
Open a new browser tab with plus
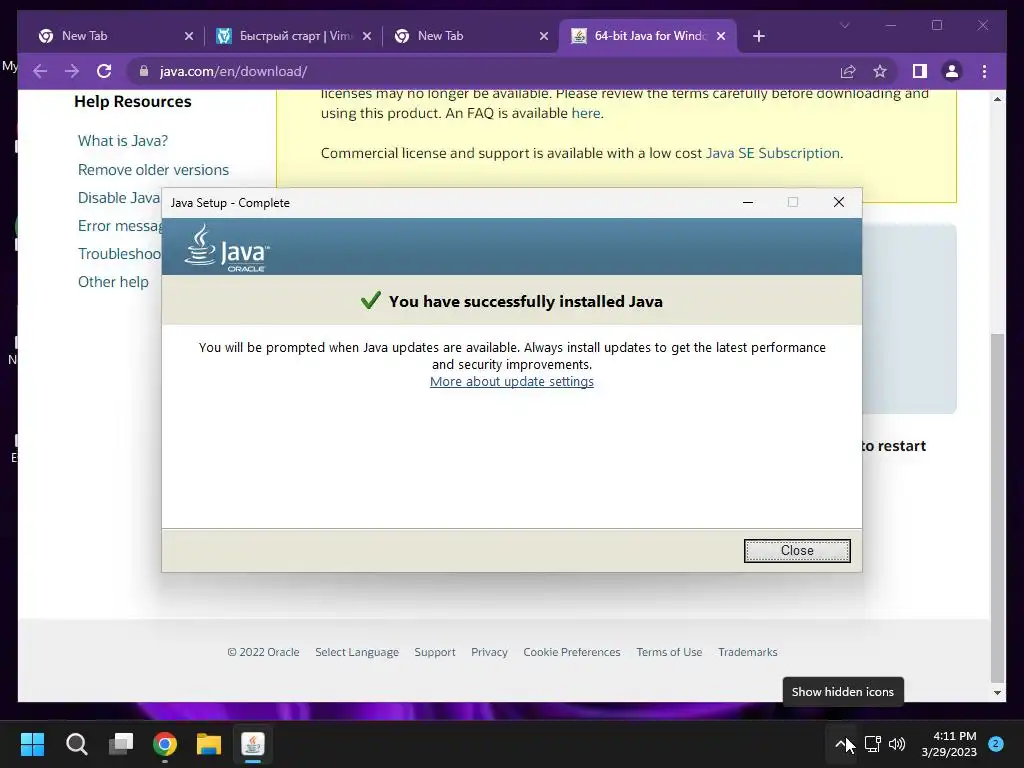click(x=759, y=36)
